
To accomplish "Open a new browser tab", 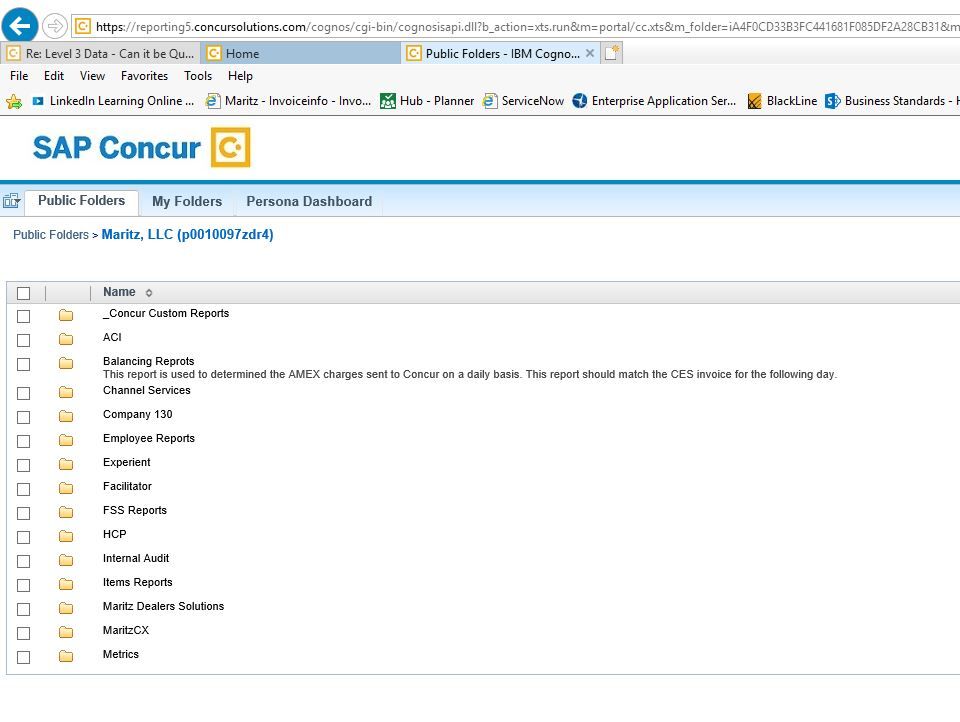I will (x=612, y=53).
